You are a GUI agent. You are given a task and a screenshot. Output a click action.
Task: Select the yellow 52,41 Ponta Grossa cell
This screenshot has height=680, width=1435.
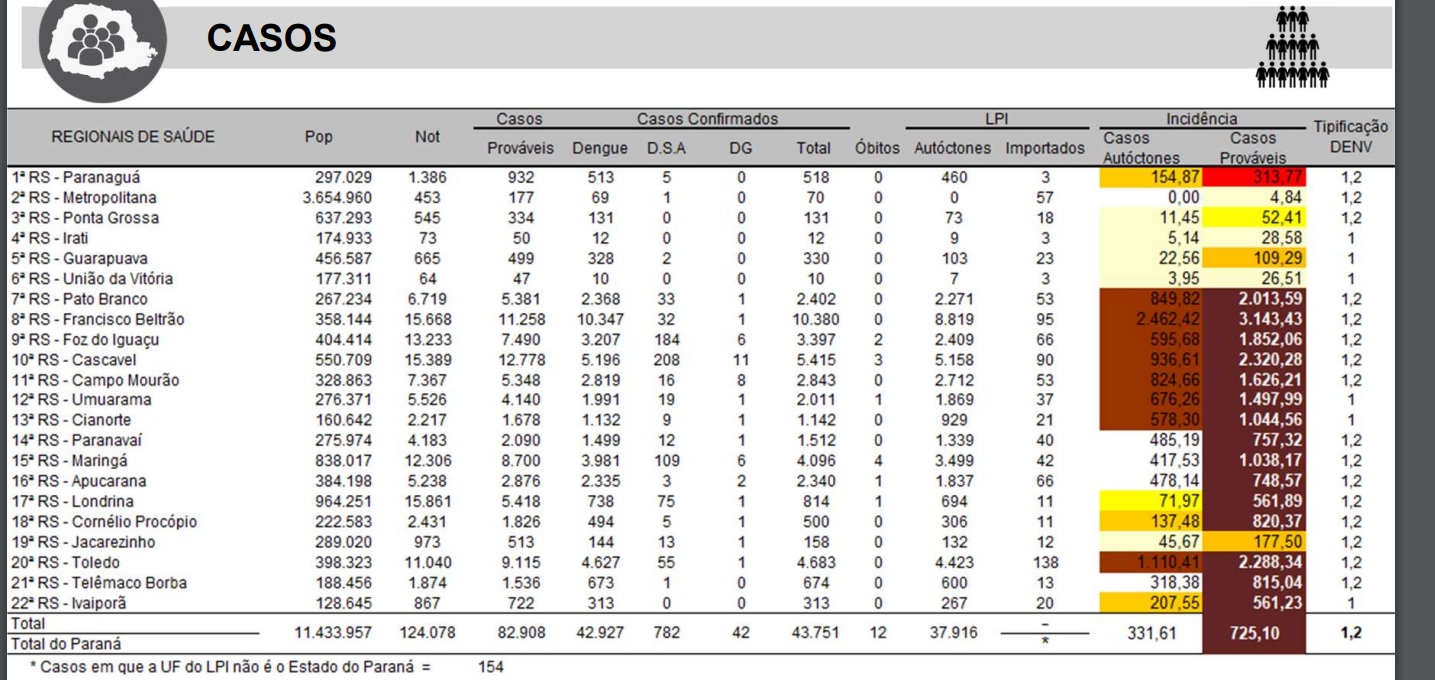1253,218
